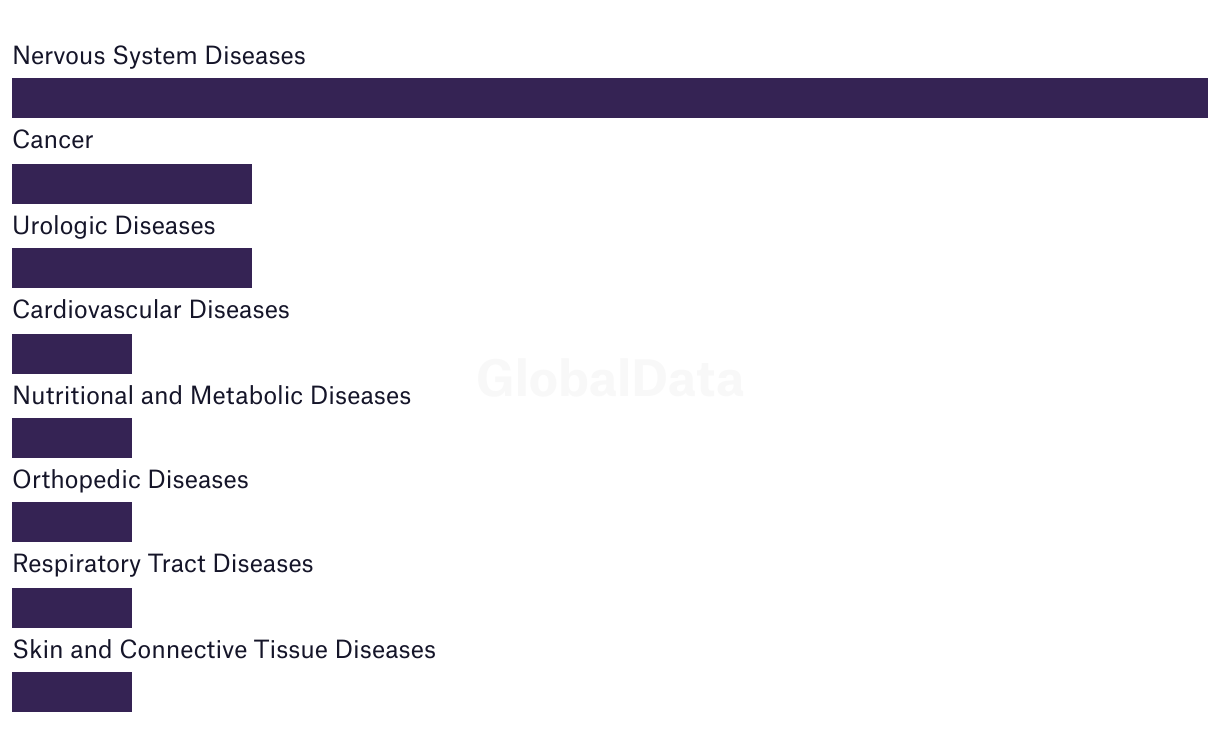
Task: Select the Orthopedic Diseases bar
Action: (72, 522)
